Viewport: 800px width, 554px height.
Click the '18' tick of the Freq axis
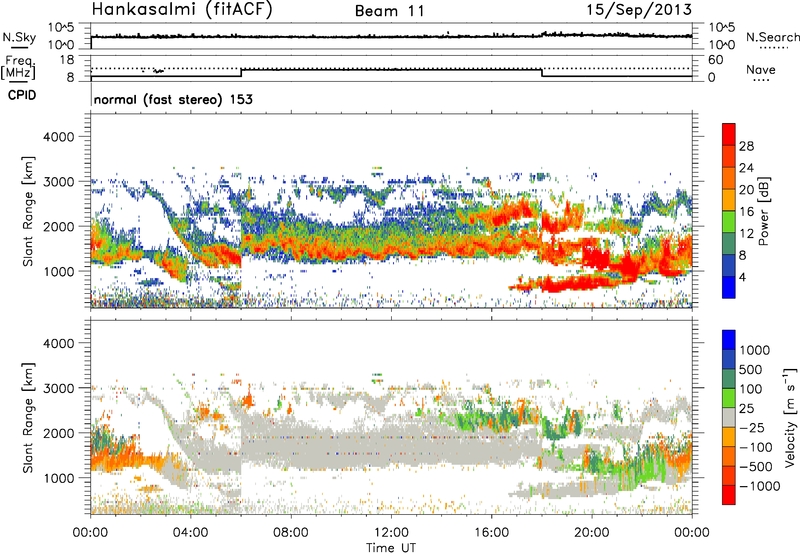click(x=67, y=60)
